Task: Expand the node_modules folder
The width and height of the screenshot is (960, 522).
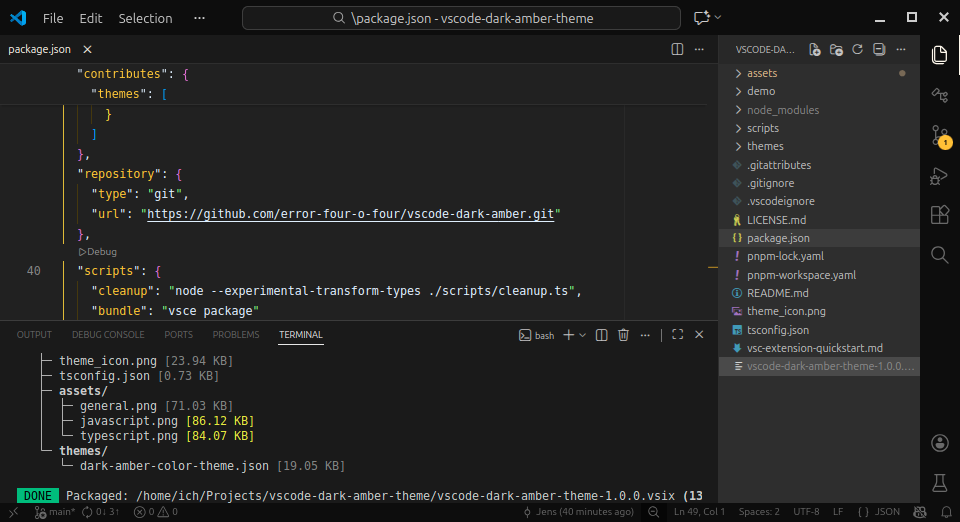Action: pyautogui.click(x=819, y=110)
